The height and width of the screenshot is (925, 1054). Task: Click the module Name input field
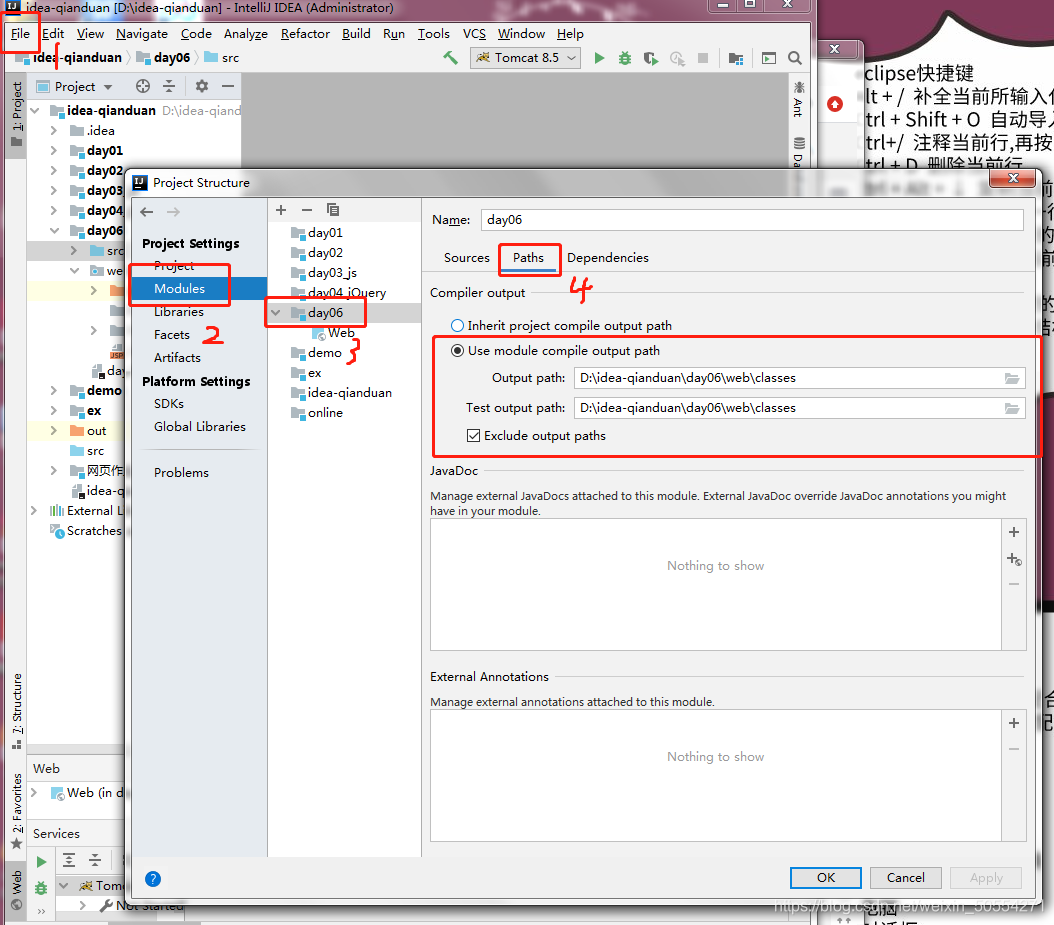click(752, 220)
